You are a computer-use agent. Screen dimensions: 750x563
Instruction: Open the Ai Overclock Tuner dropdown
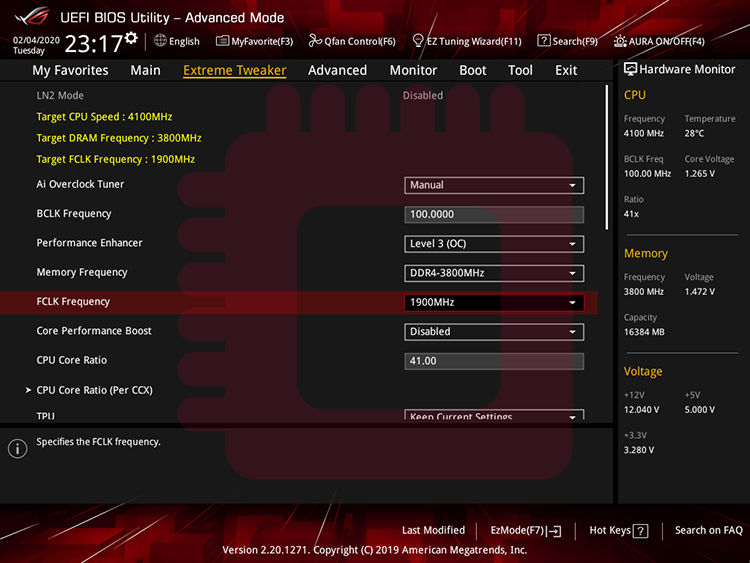[x=494, y=185]
